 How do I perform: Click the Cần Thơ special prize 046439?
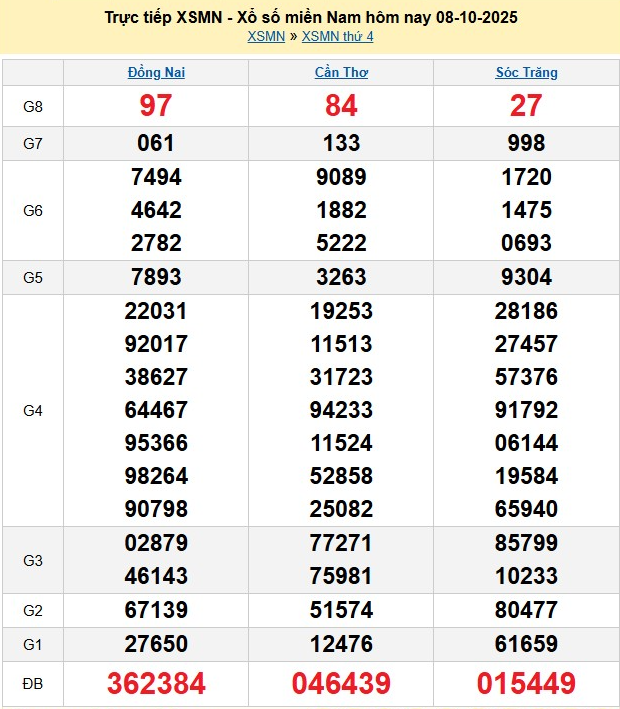[x=341, y=683]
